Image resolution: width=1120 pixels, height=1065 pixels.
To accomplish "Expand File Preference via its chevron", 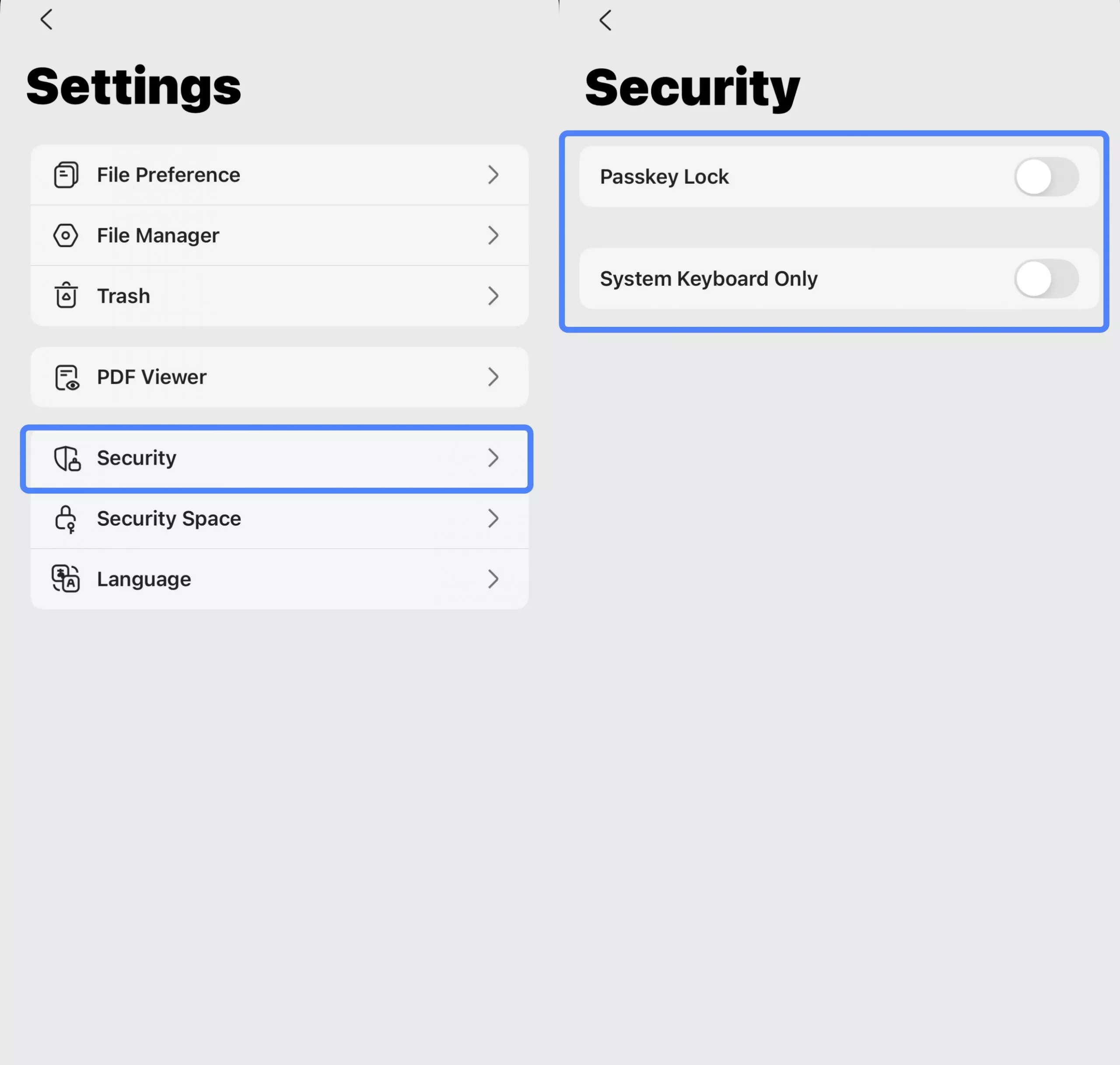I will 493,175.
